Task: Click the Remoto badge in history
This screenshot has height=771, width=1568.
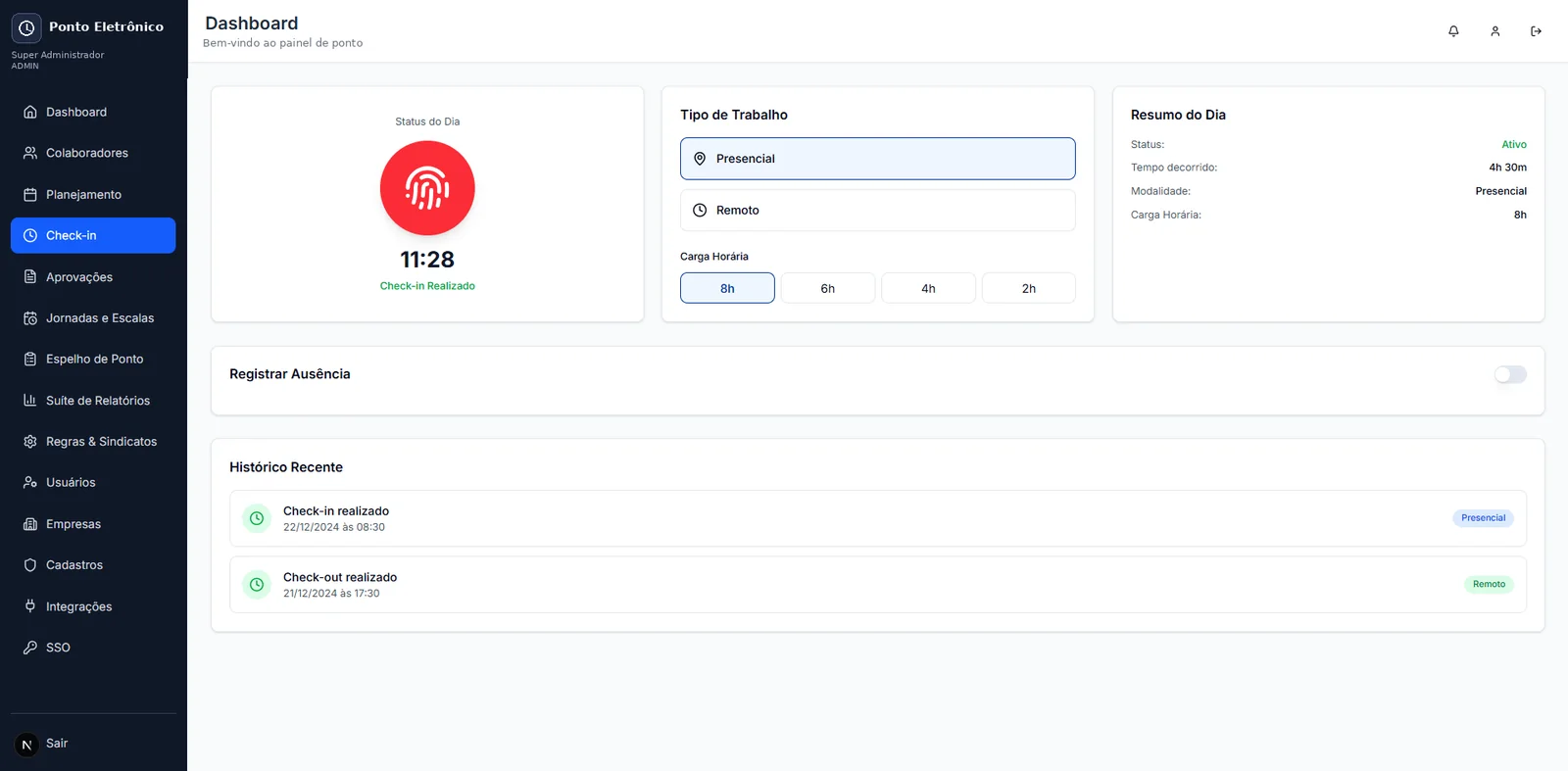Action: click(1489, 585)
